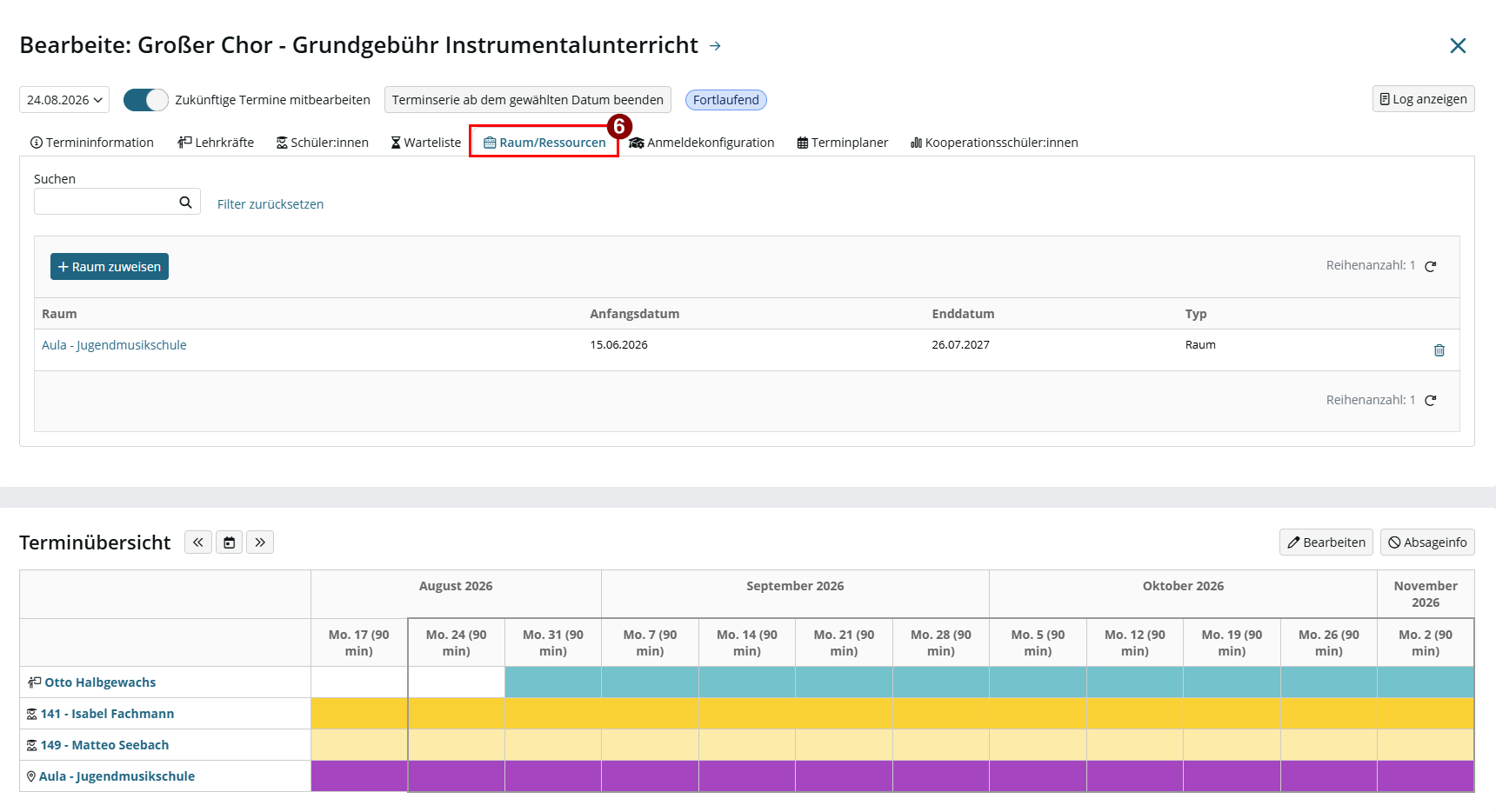Select Mo. 31 column header
The height and width of the screenshot is (812, 1496).
[x=553, y=642]
